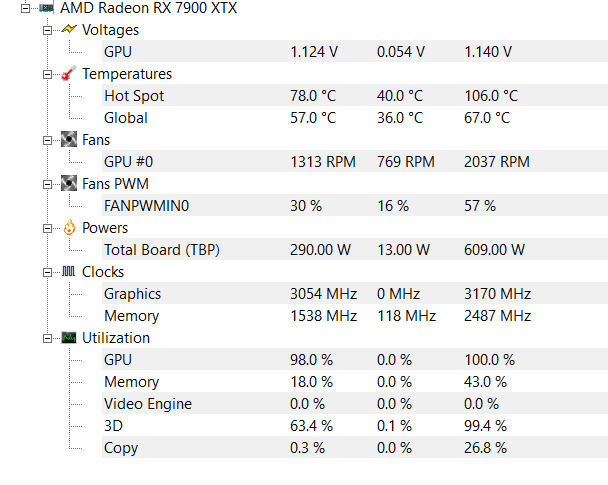Collapse the Fans section
The width and height of the screenshot is (608, 485).
pos(47,140)
